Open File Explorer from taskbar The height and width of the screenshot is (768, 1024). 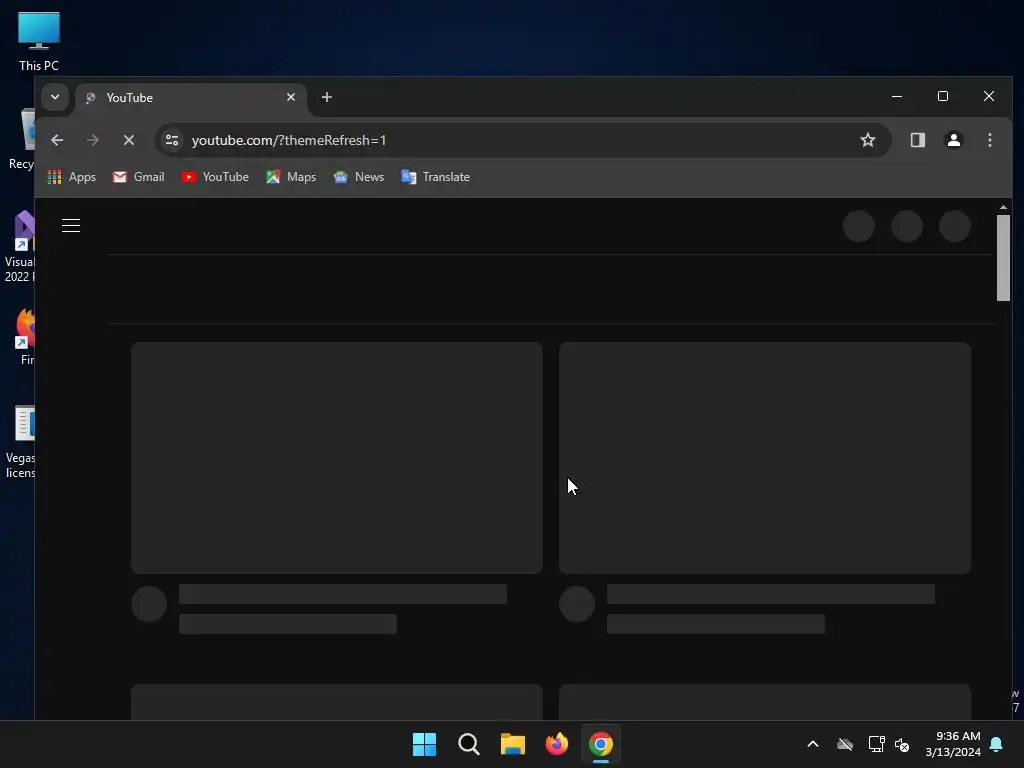513,744
